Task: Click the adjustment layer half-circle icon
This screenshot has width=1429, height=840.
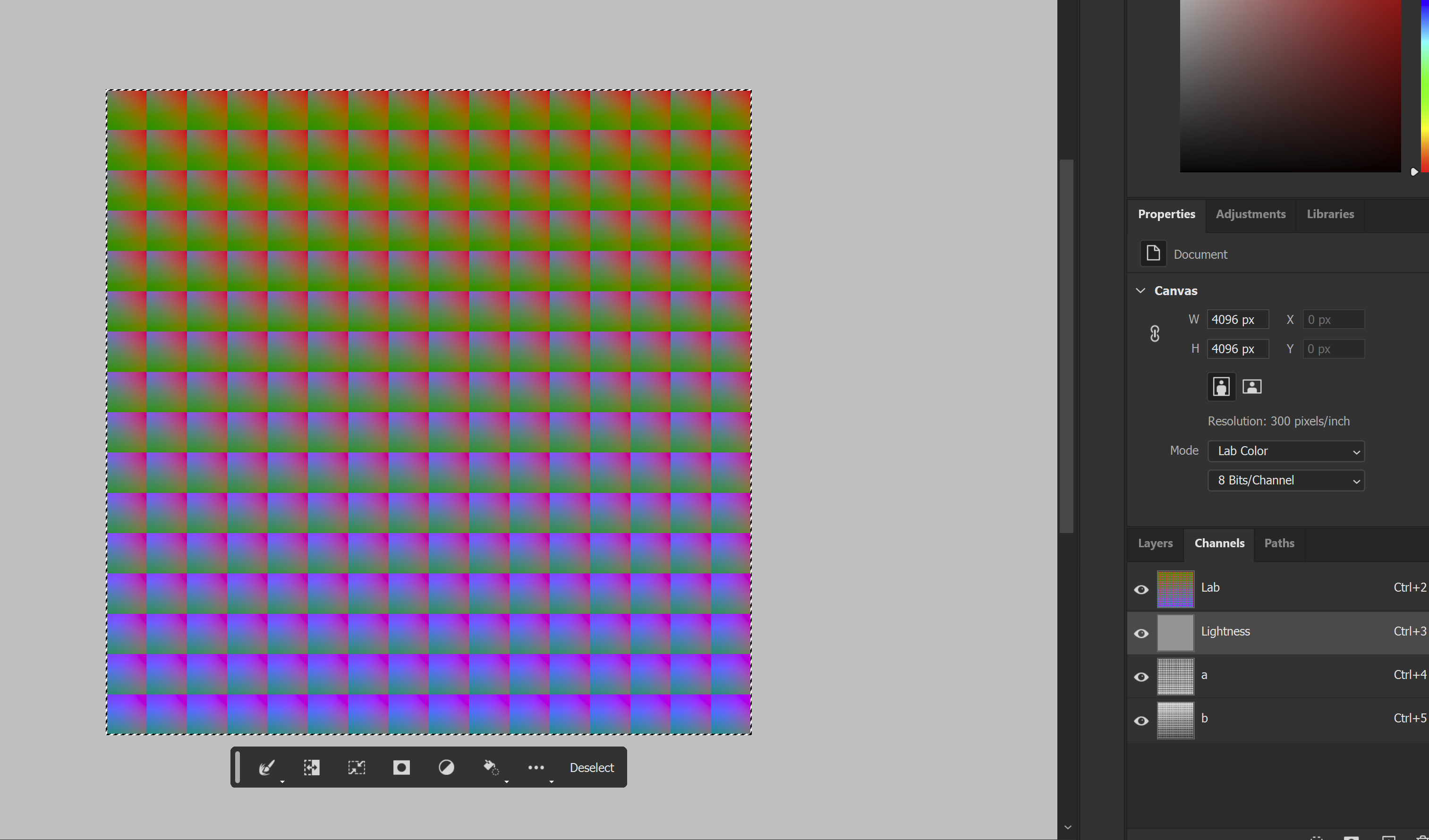Action: pos(446,767)
